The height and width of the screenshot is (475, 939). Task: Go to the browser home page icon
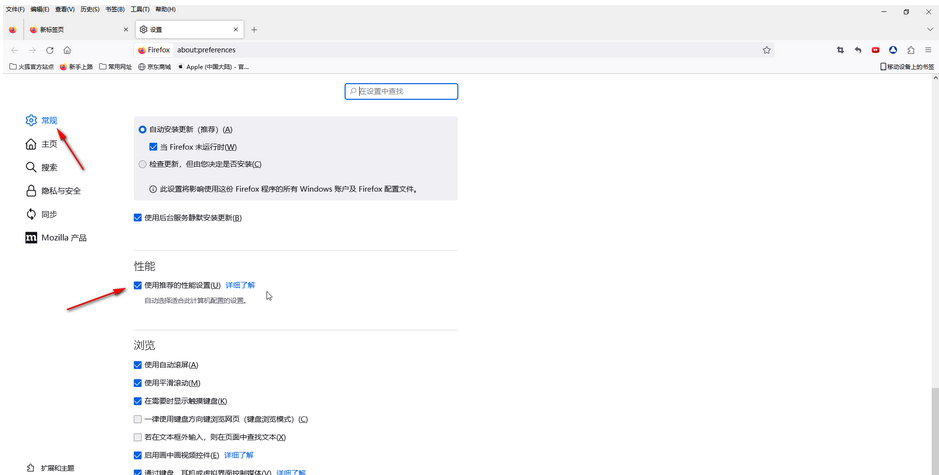tap(67, 50)
